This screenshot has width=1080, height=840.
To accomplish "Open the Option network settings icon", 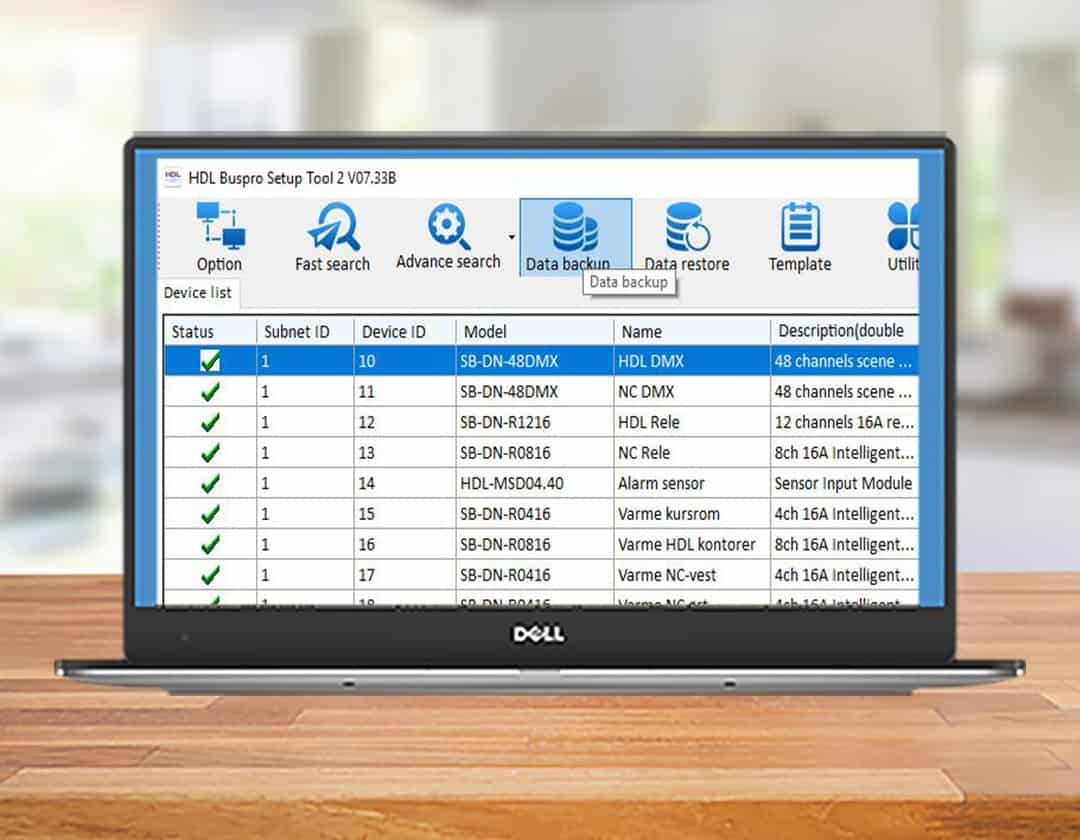I will [x=220, y=238].
